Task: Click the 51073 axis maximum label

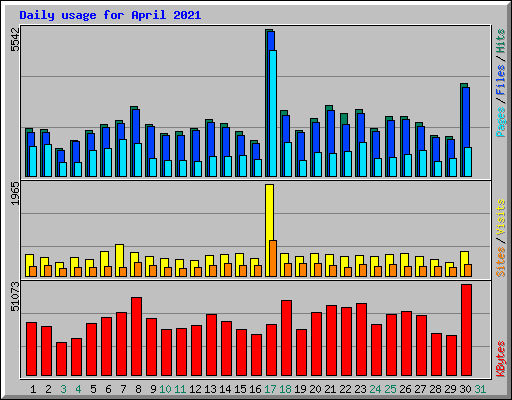Action: click(15, 296)
